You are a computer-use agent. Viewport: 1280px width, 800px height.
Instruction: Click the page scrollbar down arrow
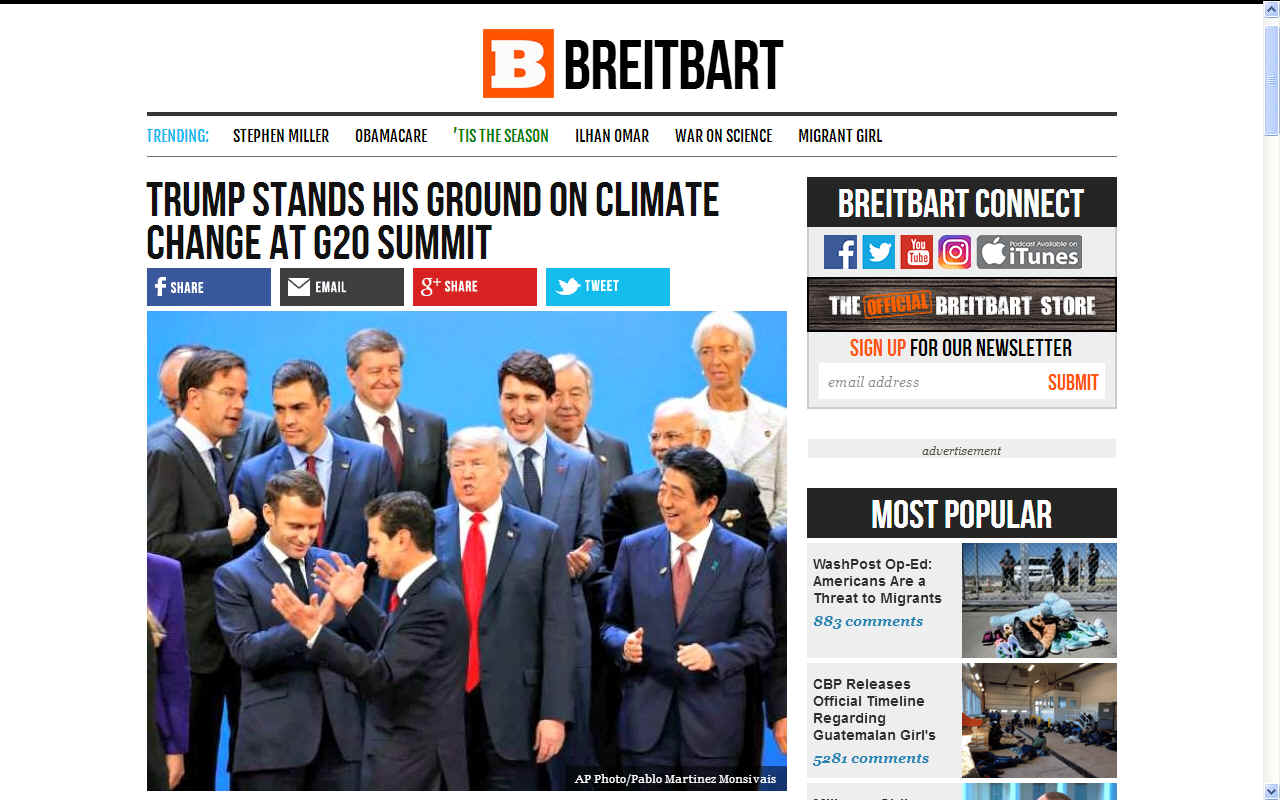pyautogui.click(x=1271, y=791)
